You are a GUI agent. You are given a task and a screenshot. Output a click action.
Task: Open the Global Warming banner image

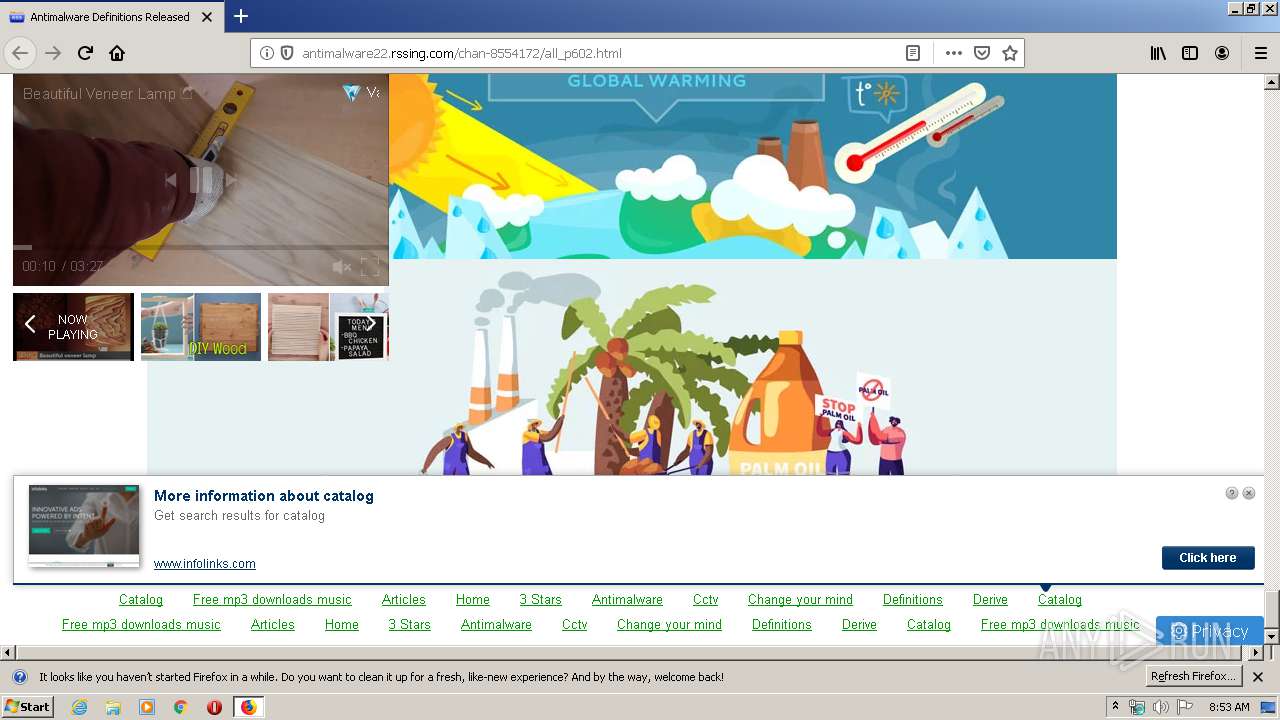752,166
